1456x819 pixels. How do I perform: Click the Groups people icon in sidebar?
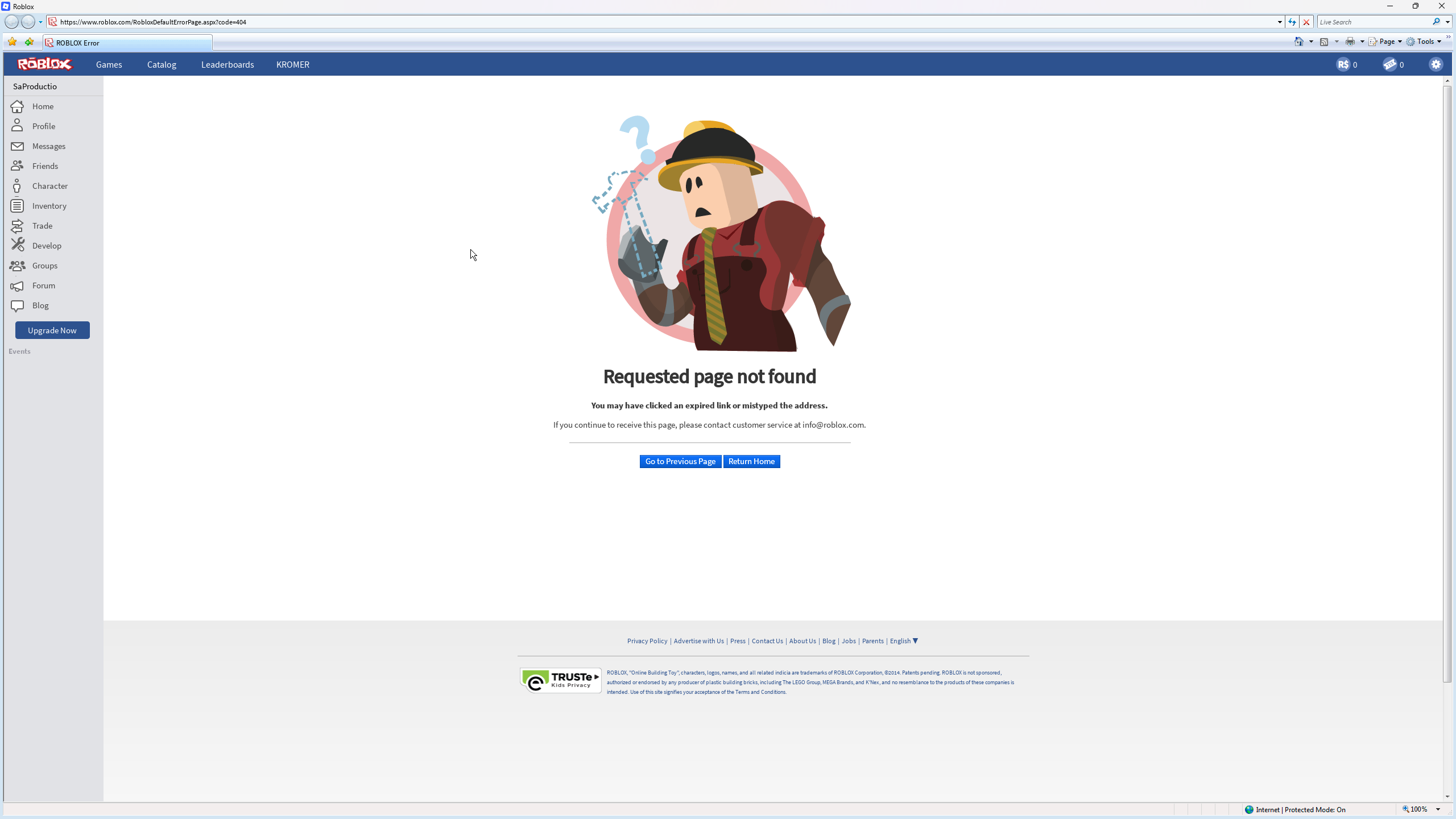coord(17,266)
